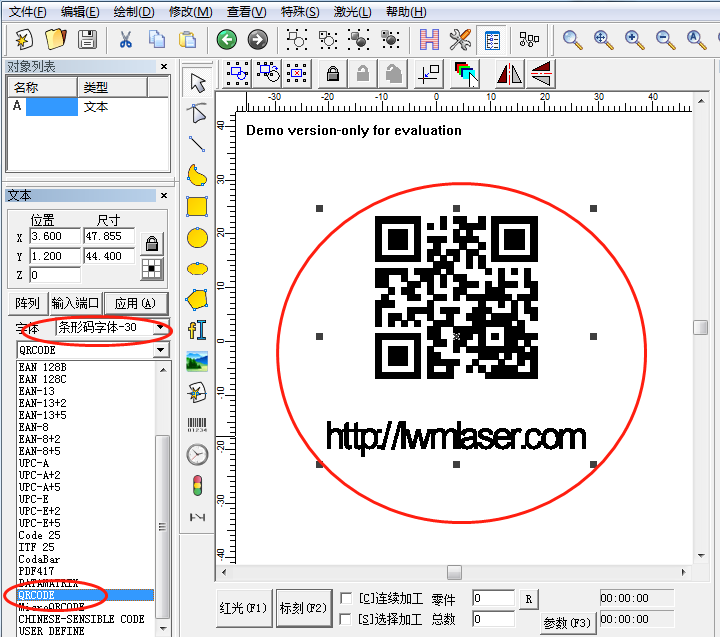720x637 pixels.
Task: Click the Paste clipboard icon
Action: [x=187, y=39]
